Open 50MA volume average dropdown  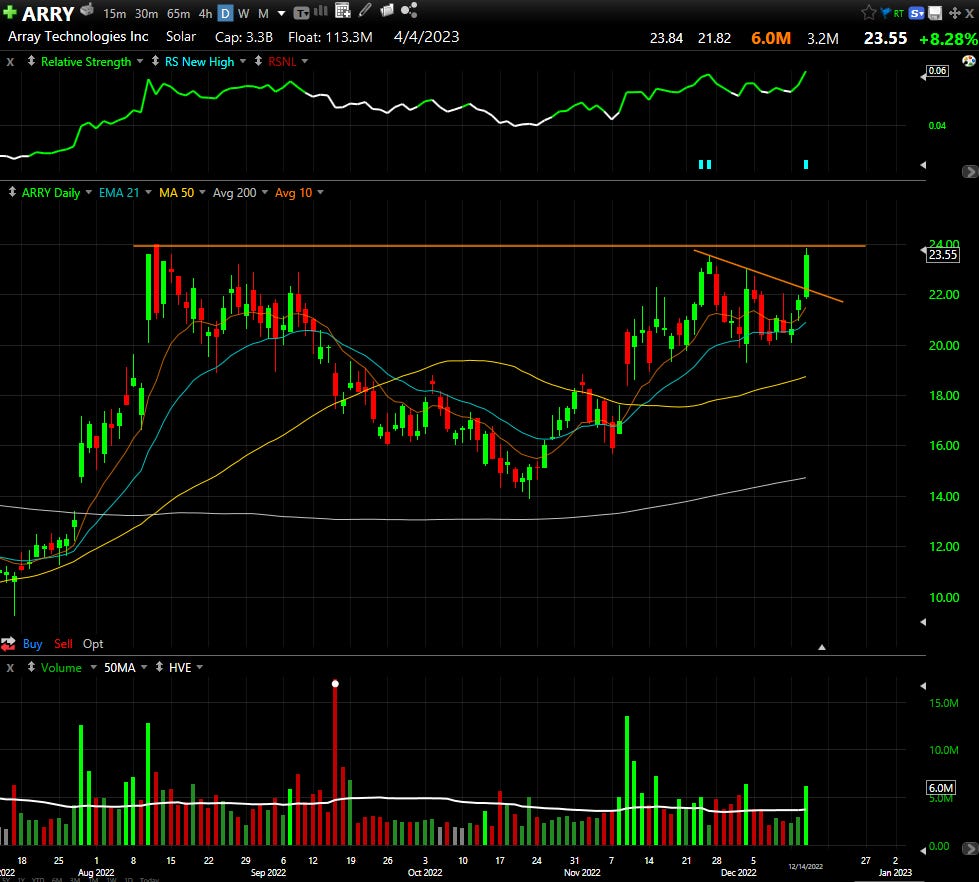click(144, 667)
